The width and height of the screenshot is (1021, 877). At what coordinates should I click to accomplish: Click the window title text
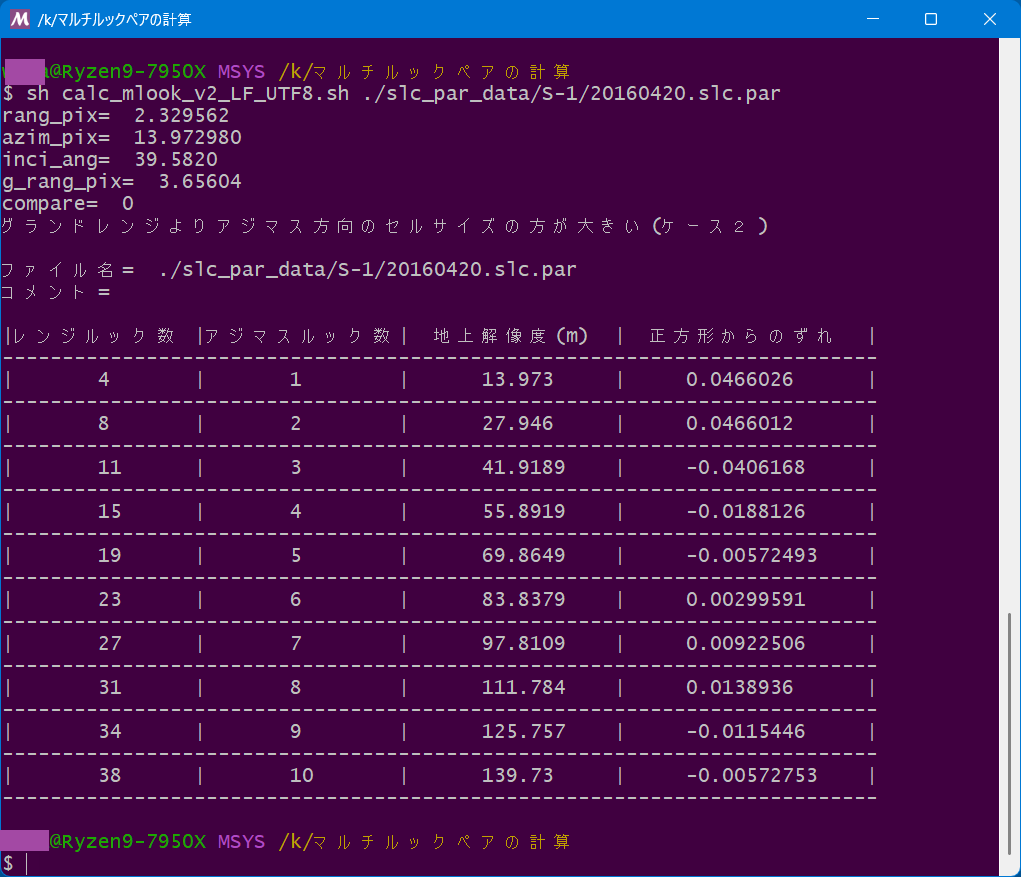click(115, 20)
